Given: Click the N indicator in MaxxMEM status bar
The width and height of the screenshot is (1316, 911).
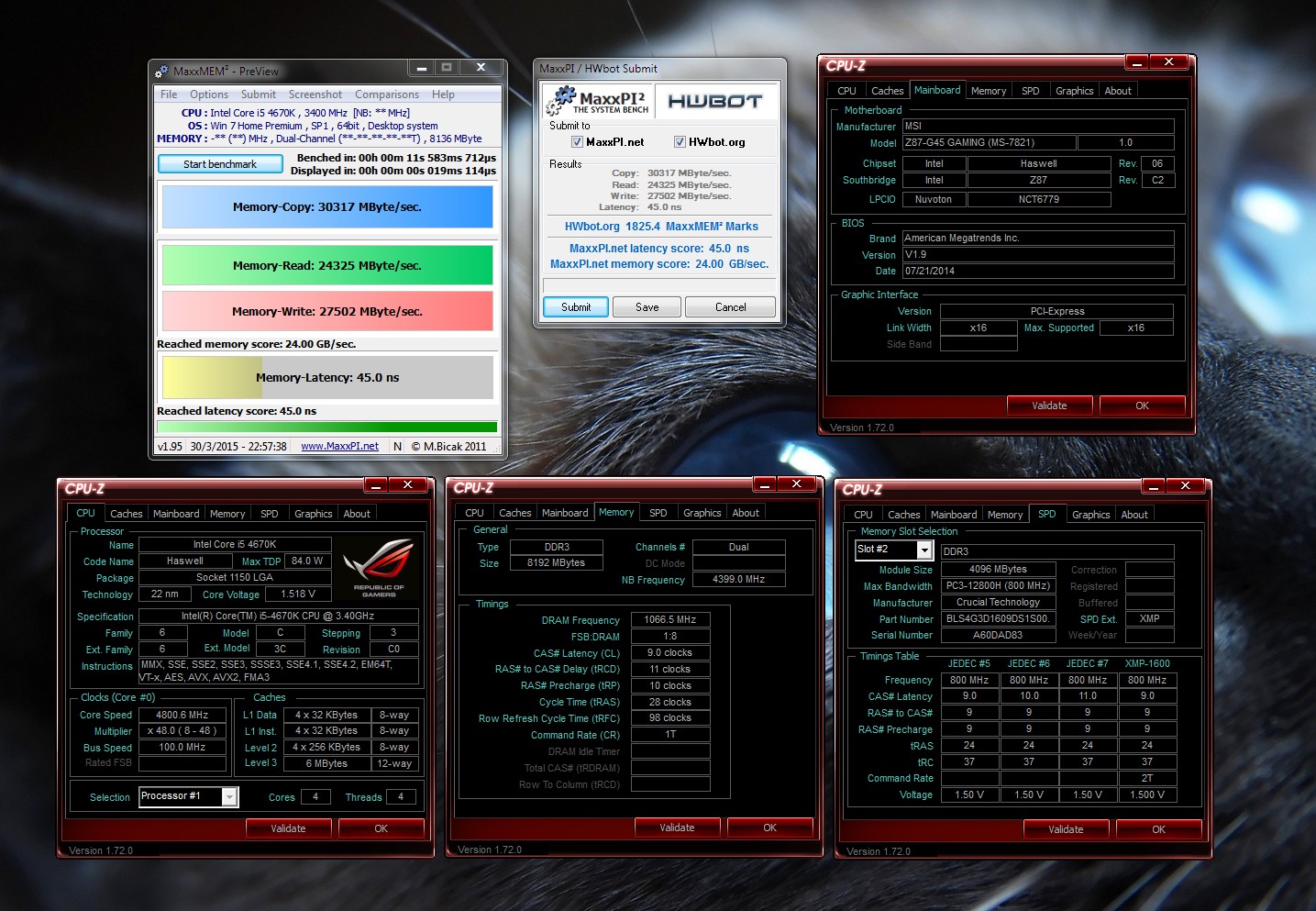Looking at the screenshot, I should (x=397, y=447).
